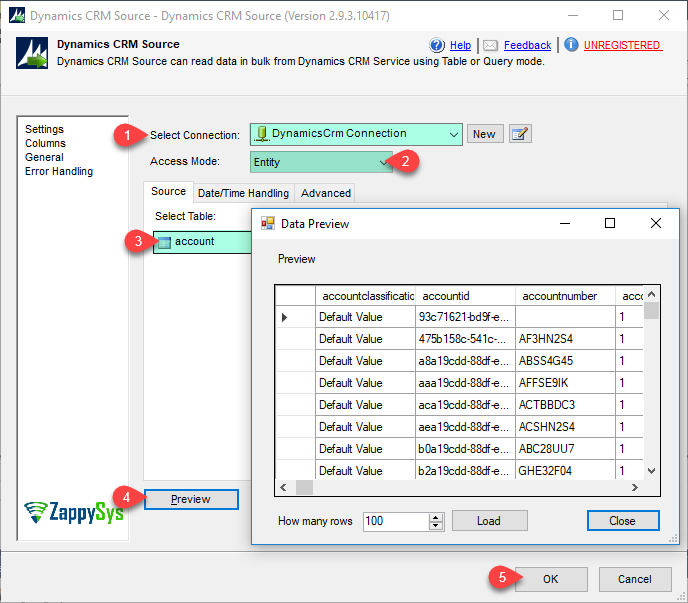Click the edit connection pencil icon
The height and width of the screenshot is (603, 688).
(520, 134)
